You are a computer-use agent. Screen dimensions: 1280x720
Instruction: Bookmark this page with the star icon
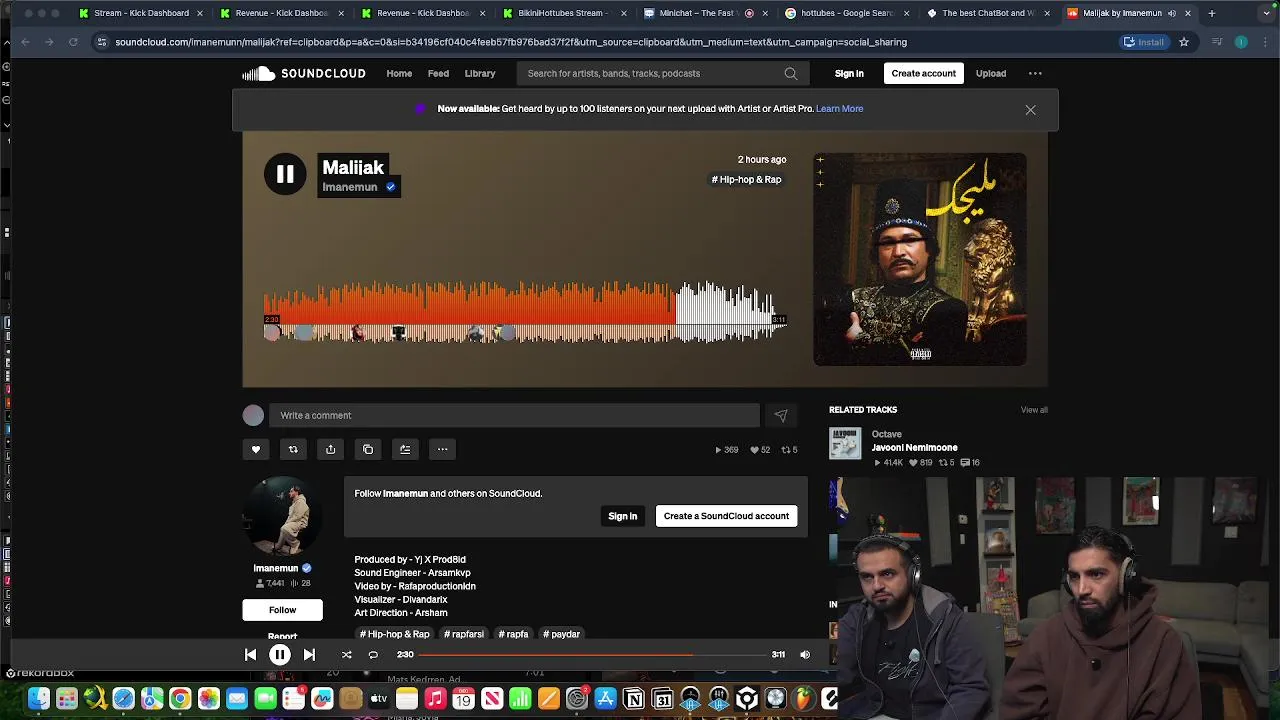pyautogui.click(x=1184, y=42)
